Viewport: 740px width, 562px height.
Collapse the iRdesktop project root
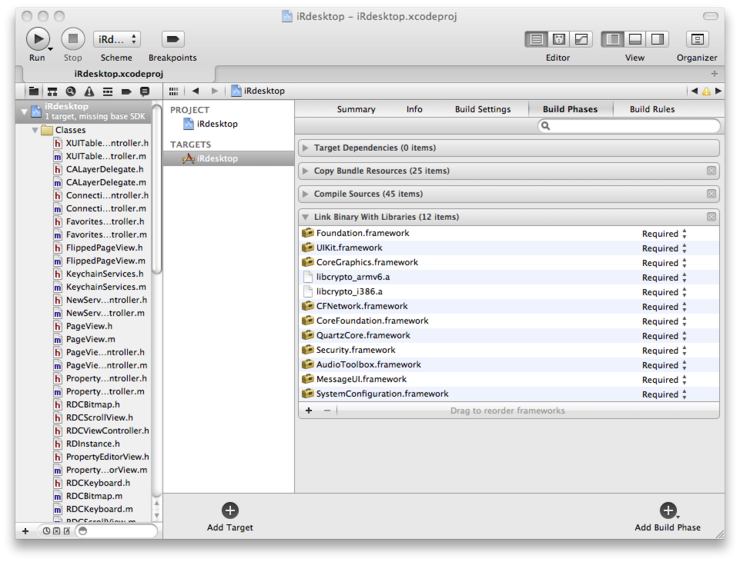pos(24,112)
